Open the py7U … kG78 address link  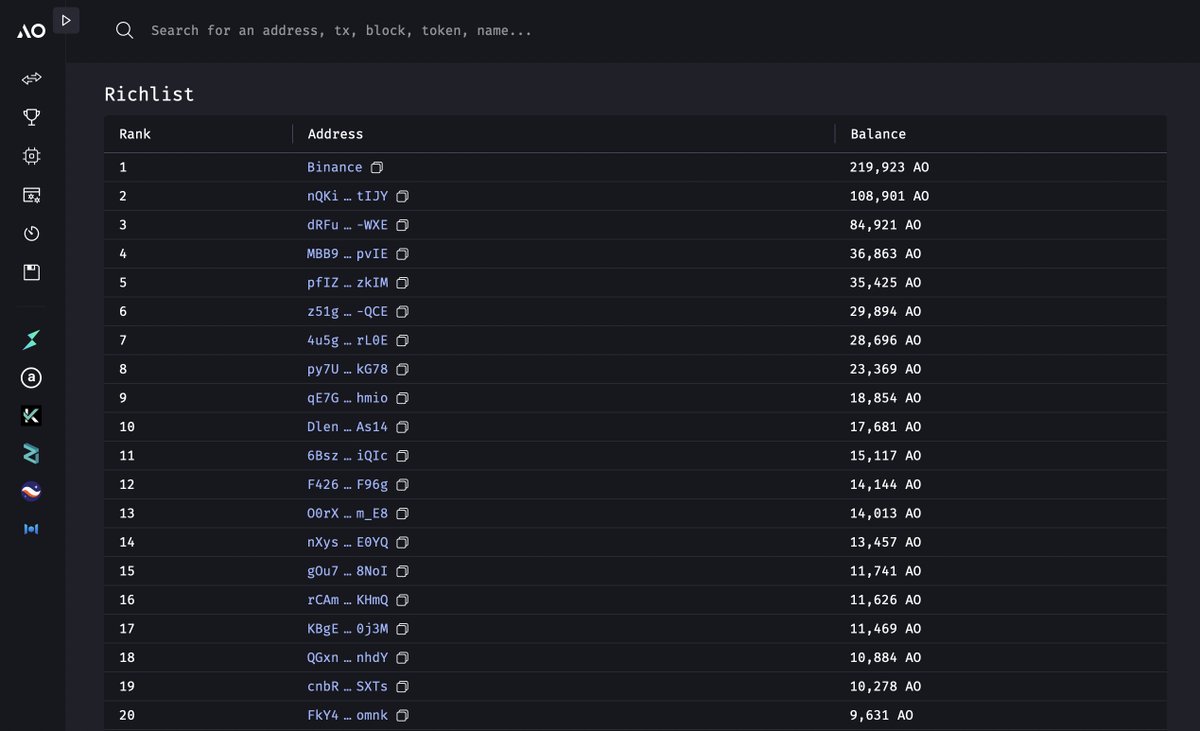coord(347,369)
